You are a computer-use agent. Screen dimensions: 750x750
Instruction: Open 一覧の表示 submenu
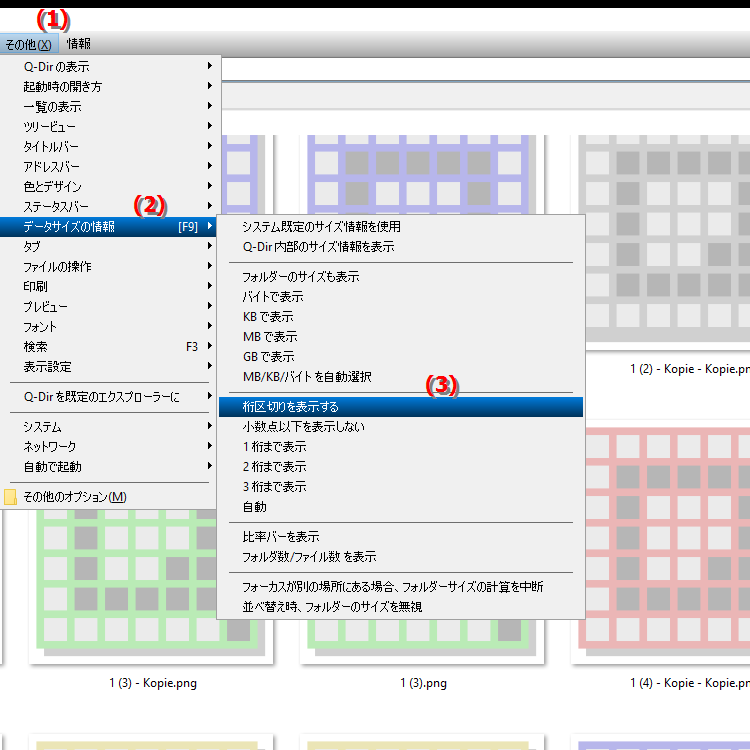tap(110, 106)
